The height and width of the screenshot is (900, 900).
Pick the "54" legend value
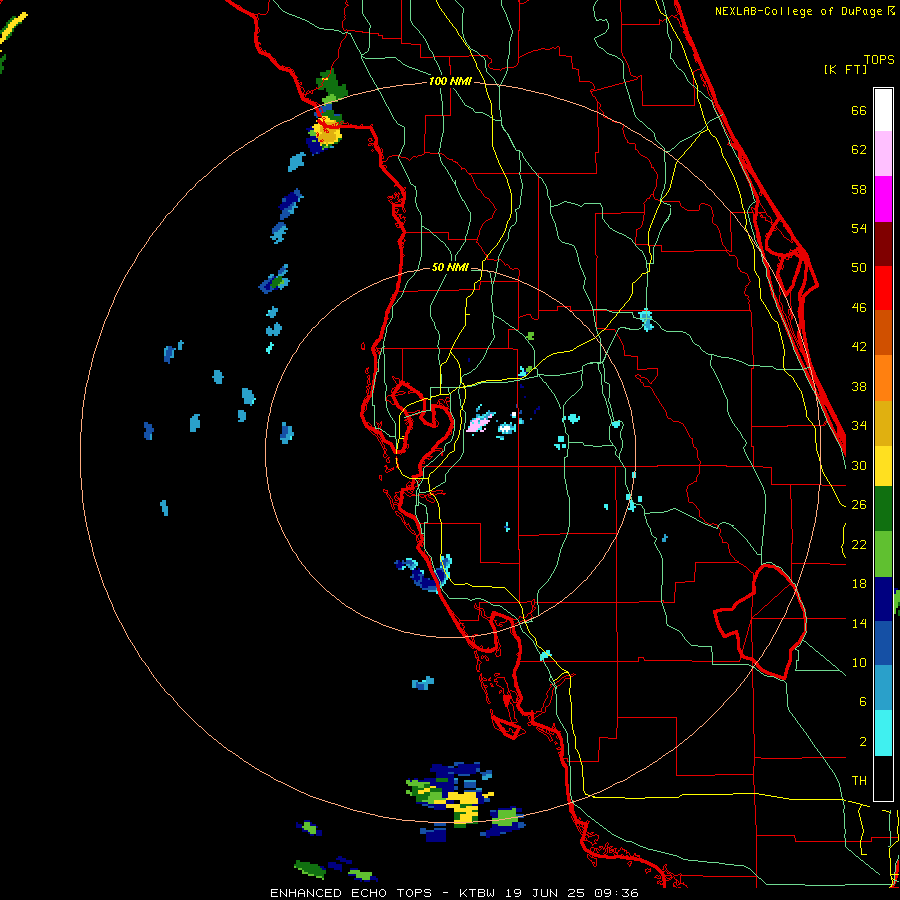[x=859, y=228]
